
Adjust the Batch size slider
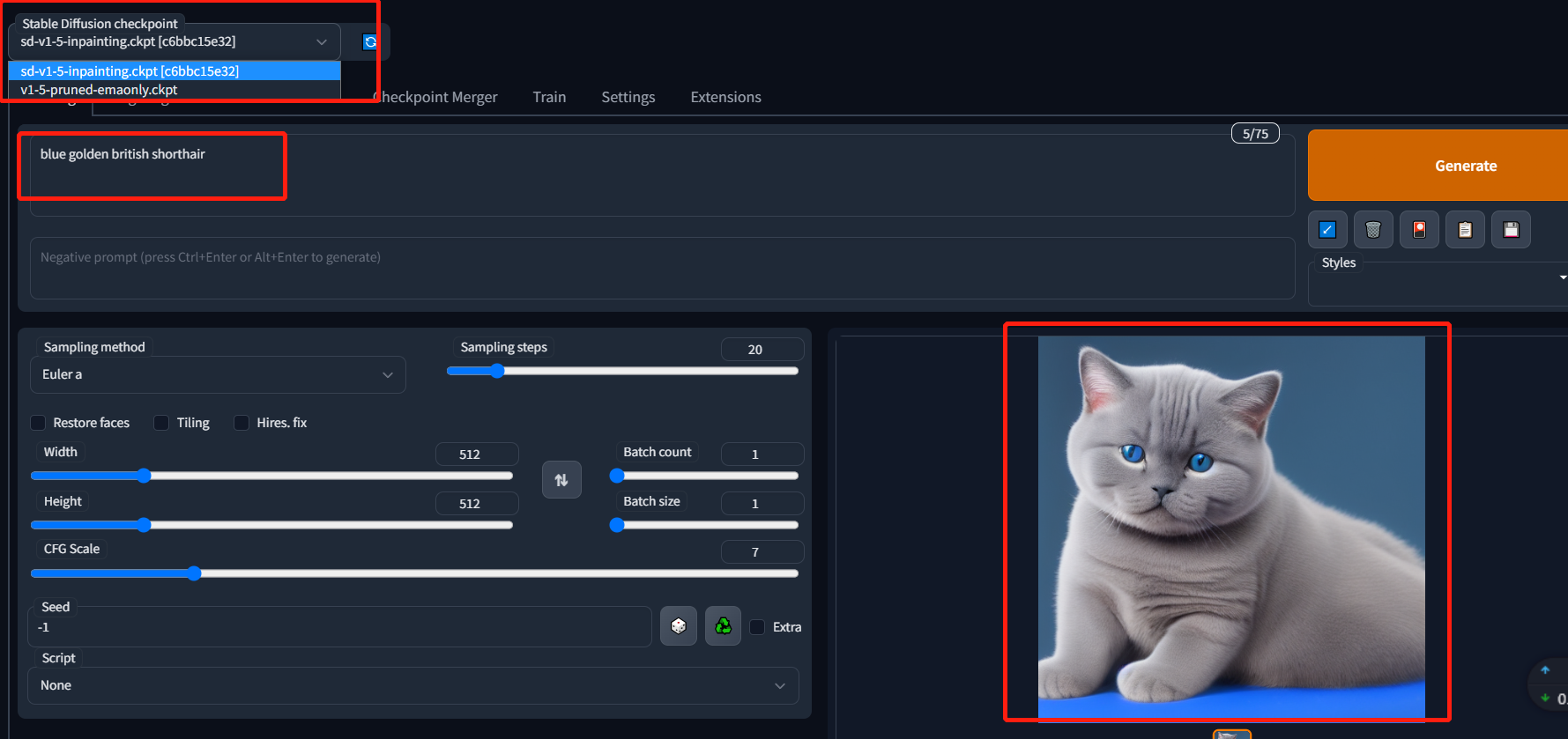tap(704, 525)
